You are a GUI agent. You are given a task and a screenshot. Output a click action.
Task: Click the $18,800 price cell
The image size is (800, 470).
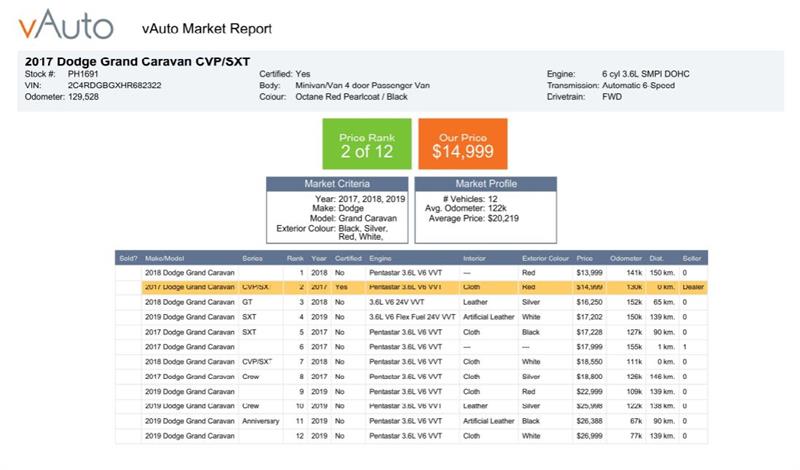[x=589, y=377]
